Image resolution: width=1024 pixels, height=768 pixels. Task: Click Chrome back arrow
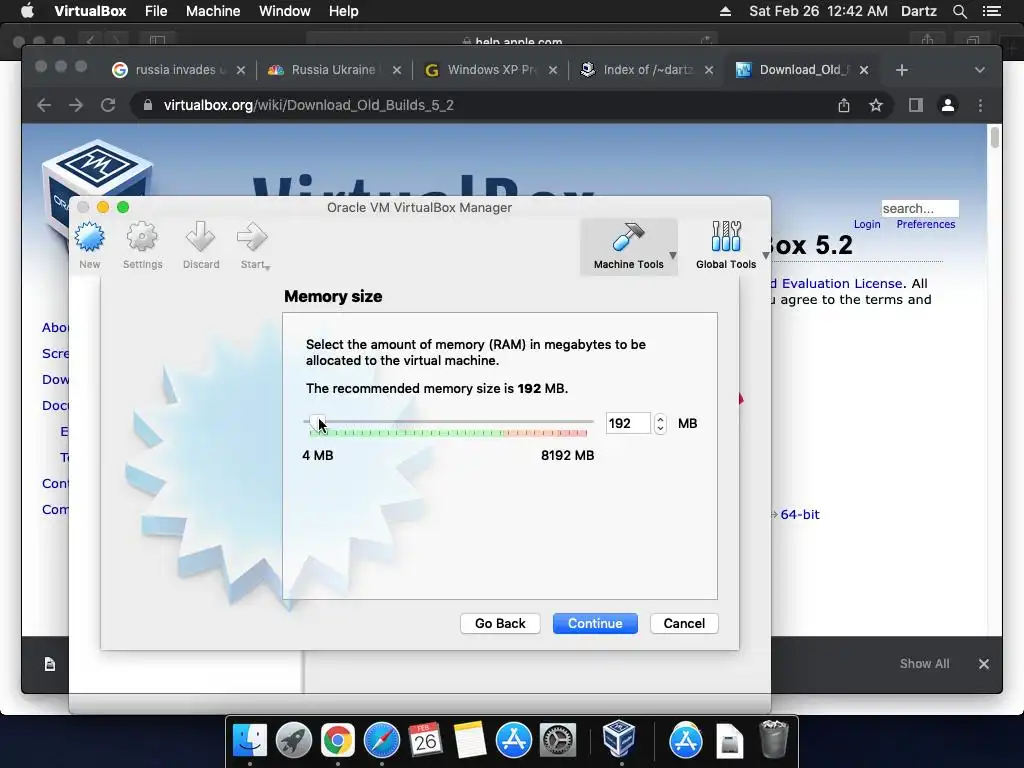click(x=44, y=105)
